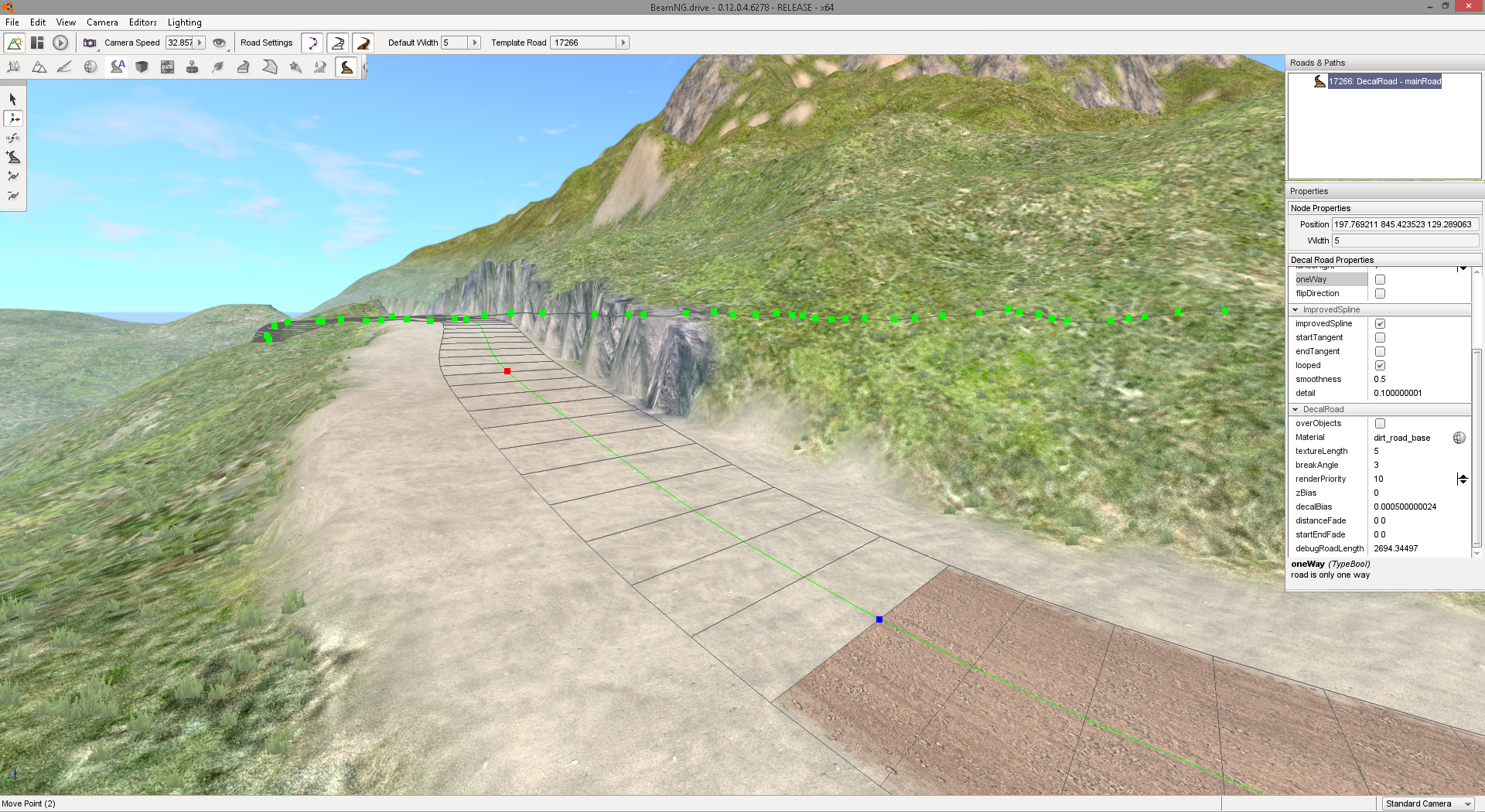The image size is (1485, 812).
Task: Enable the startTangent checkbox
Action: pyautogui.click(x=1380, y=338)
